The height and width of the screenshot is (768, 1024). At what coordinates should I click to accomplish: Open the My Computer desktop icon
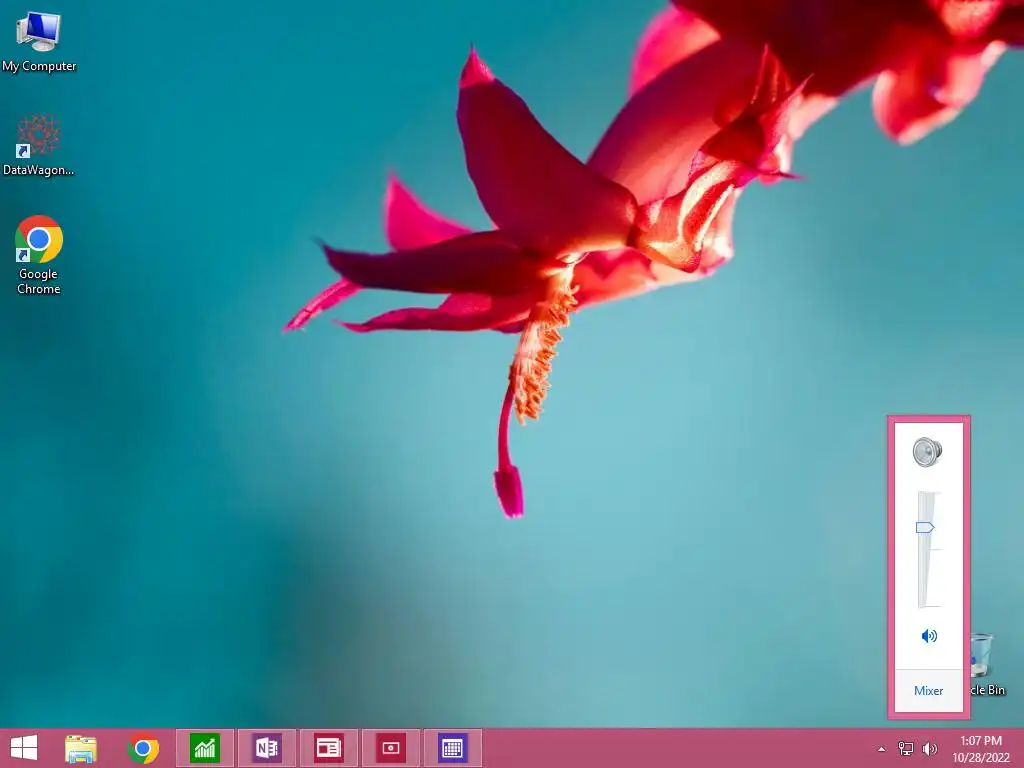[x=39, y=42]
